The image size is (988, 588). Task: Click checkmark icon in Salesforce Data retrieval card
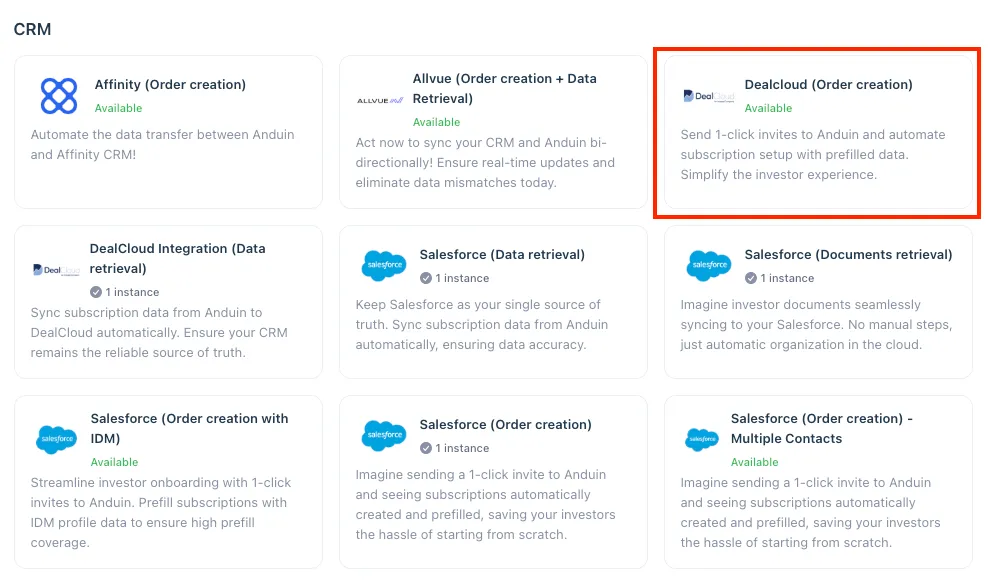[426, 278]
